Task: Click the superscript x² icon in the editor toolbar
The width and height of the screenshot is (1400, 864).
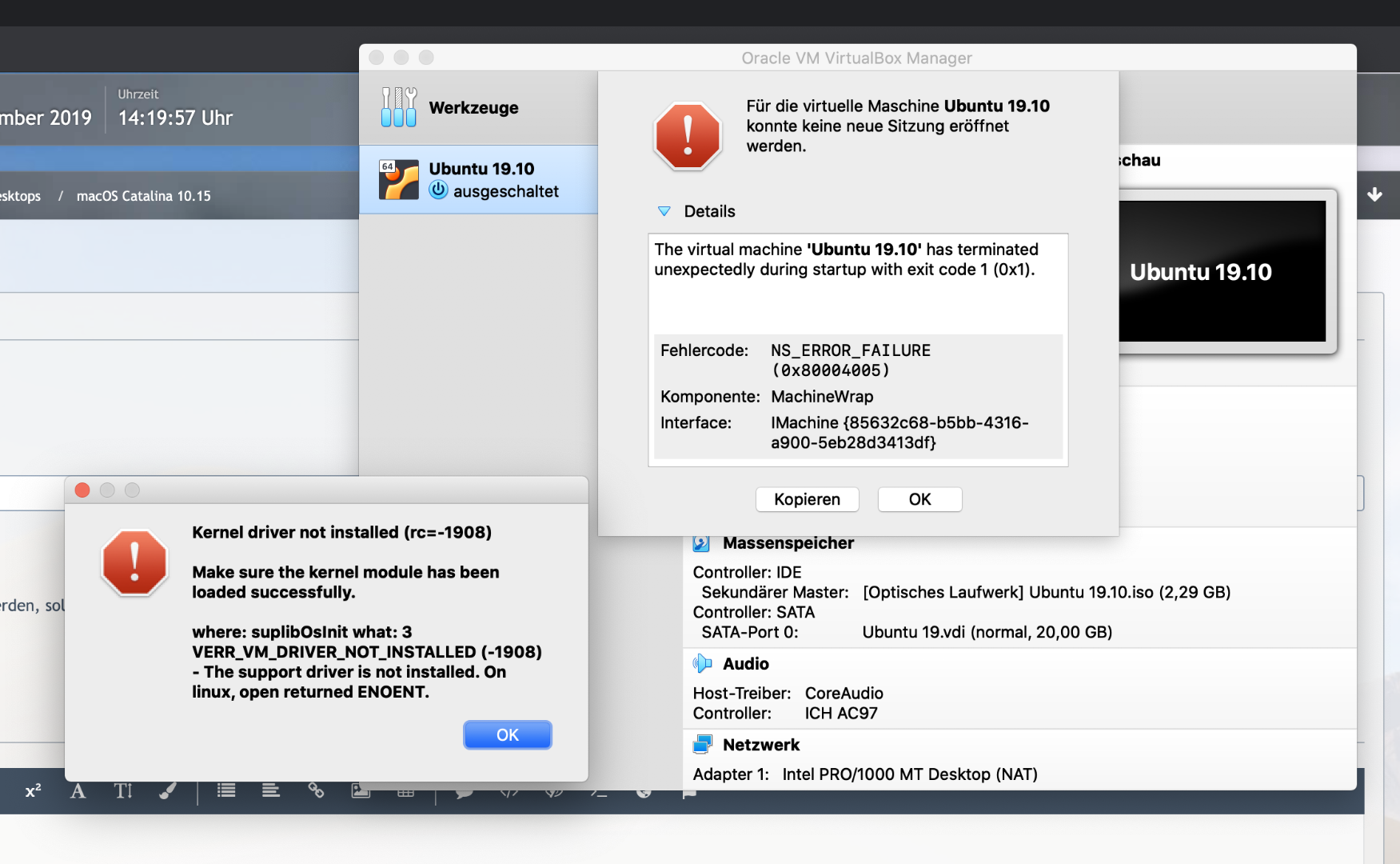Action: 33,791
